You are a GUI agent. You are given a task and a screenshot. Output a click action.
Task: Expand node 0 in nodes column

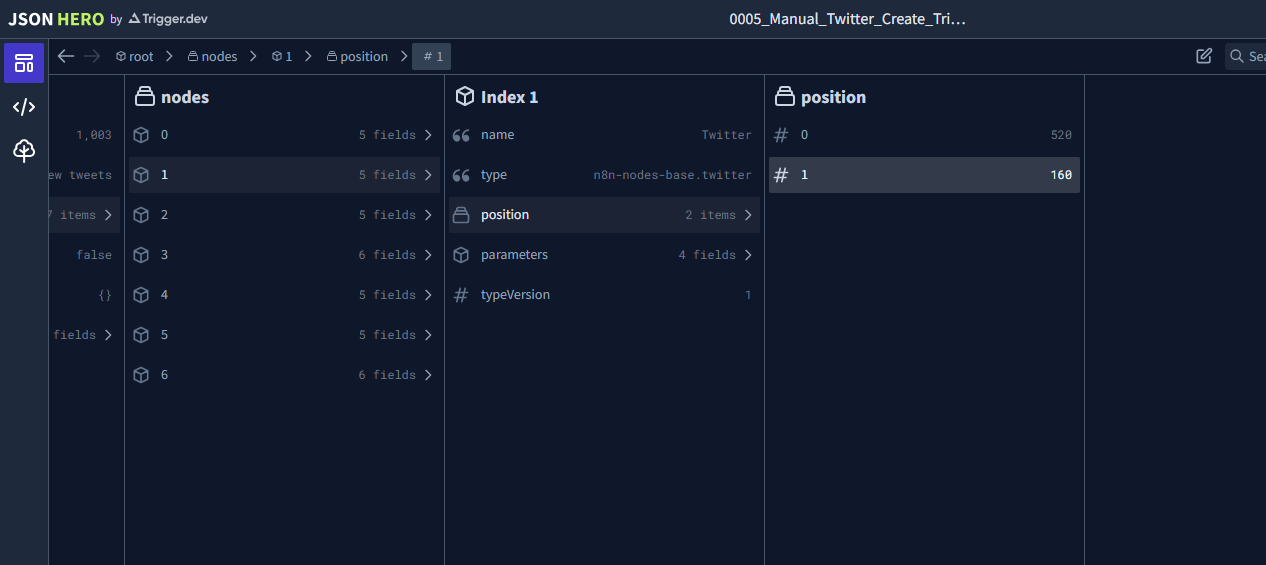pyautogui.click(x=284, y=135)
